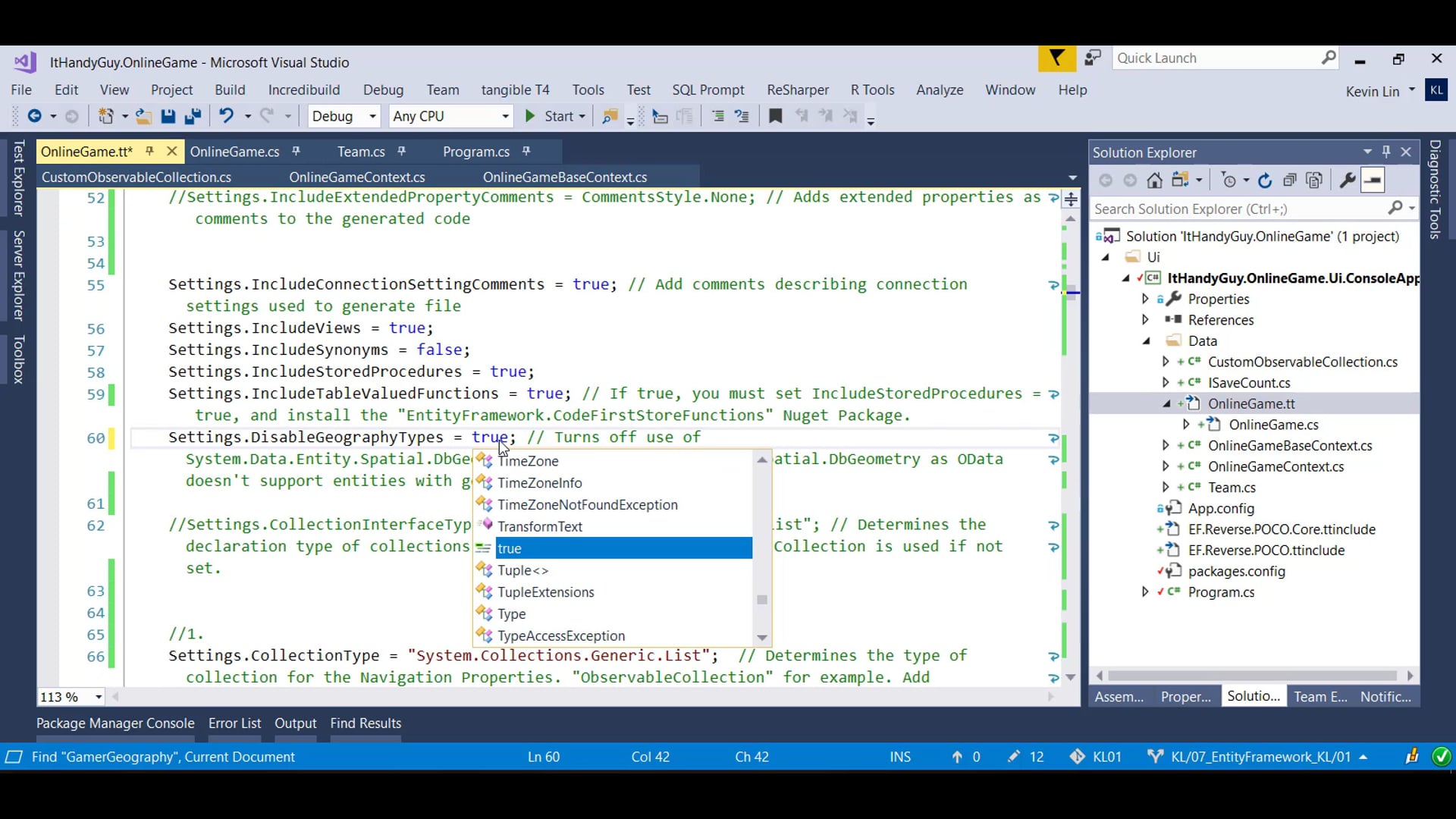The height and width of the screenshot is (819, 1456).
Task: Toggle pin on OnlineGame.tt tab
Action: point(149,152)
